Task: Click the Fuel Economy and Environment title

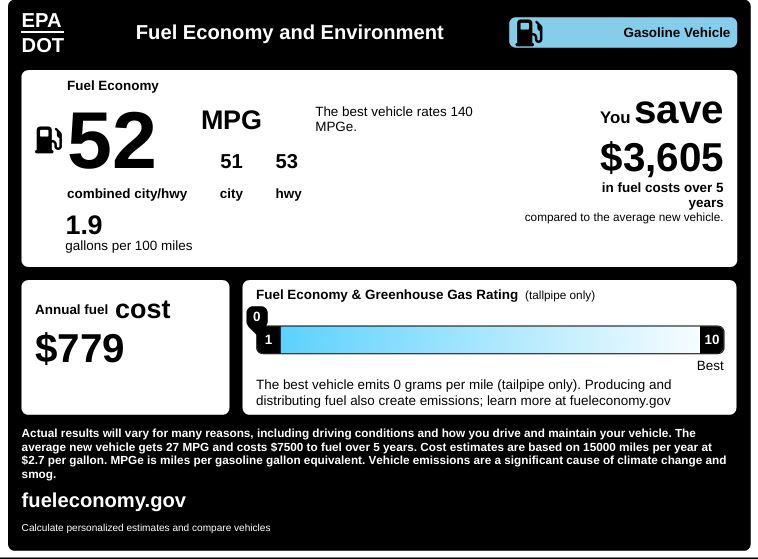Action: 289,33
